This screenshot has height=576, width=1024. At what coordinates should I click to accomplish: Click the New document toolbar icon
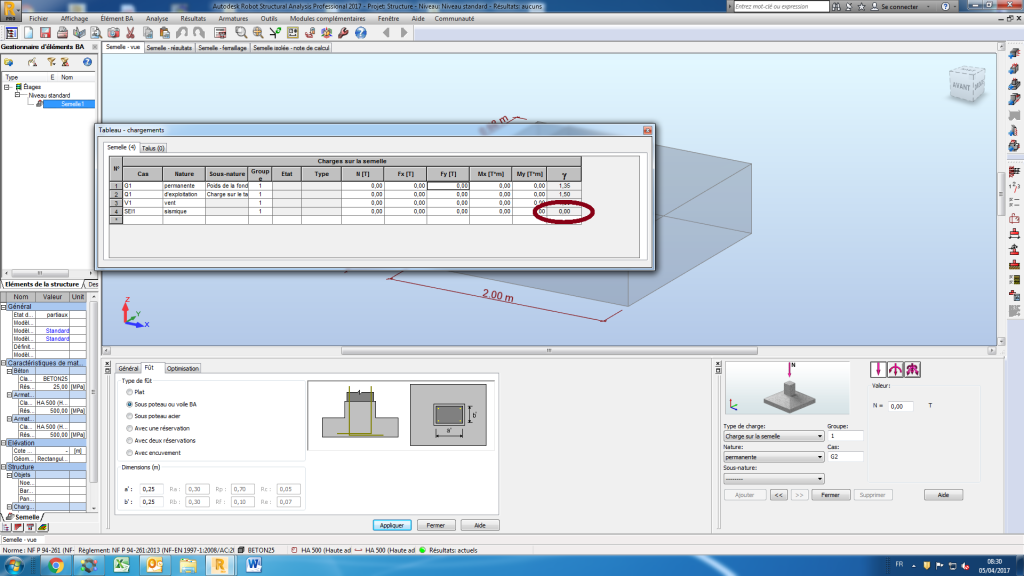click(x=29, y=33)
